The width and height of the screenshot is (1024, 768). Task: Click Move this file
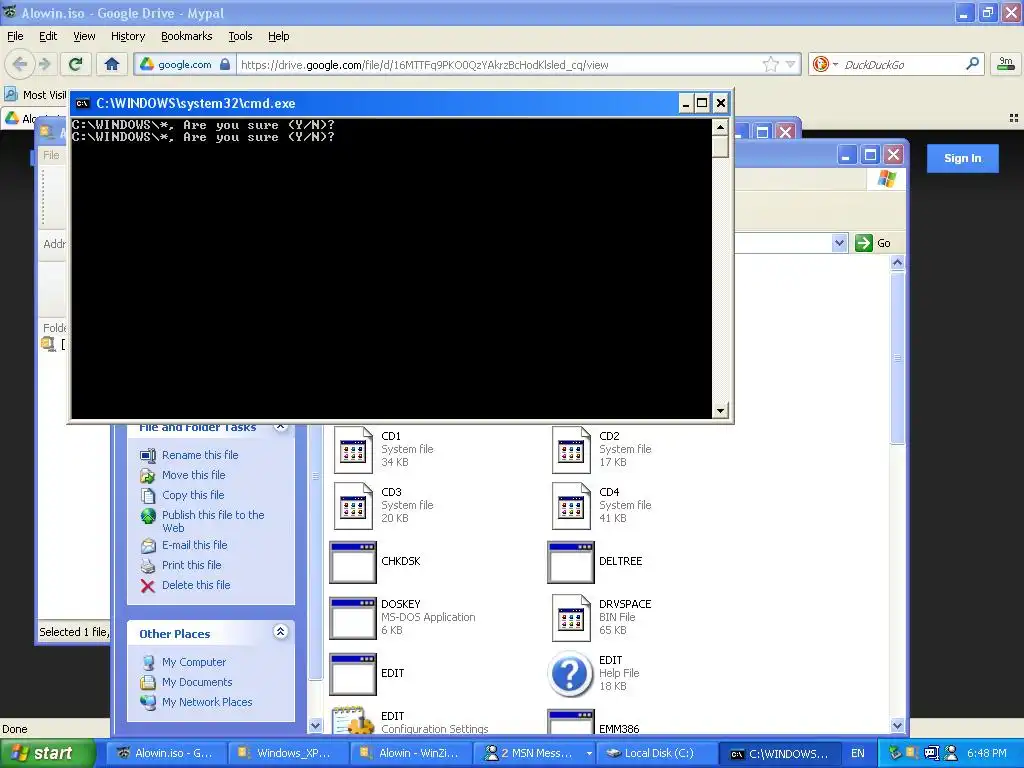pos(193,475)
